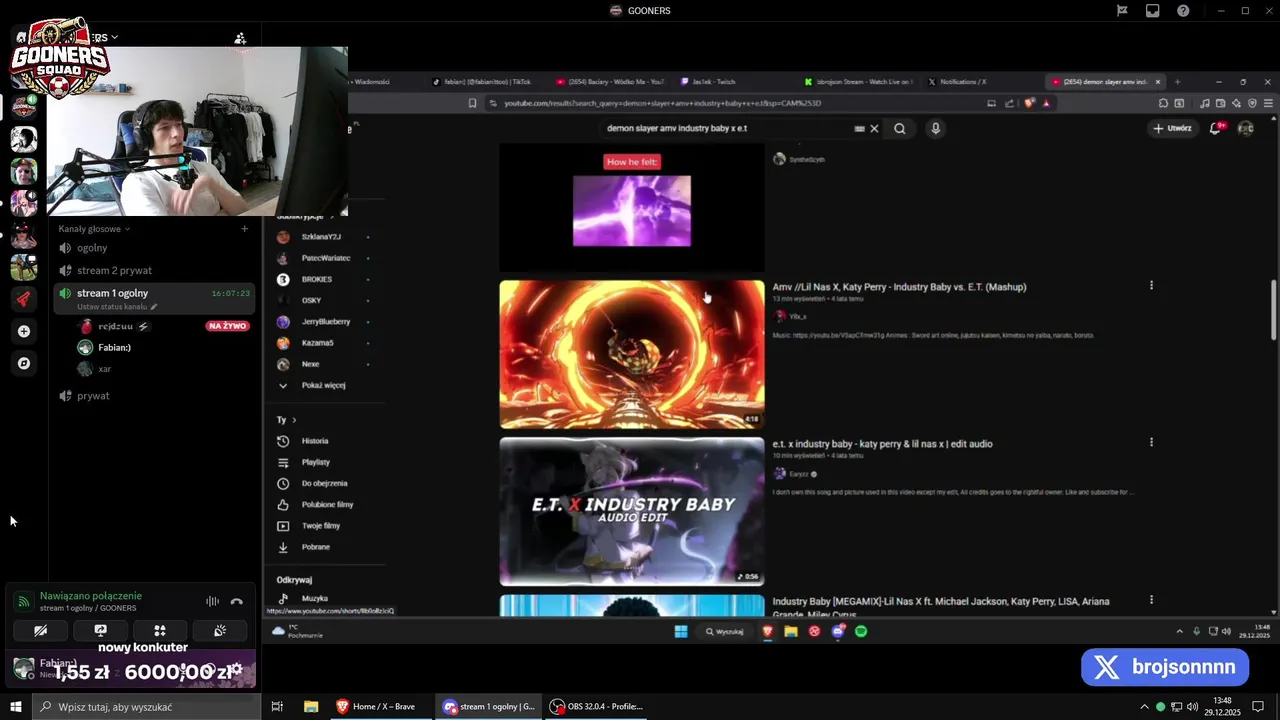The height and width of the screenshot is (720, 1280).
Task: Open Polubione filmy in YouTube sidebar
Action: coord(327,505)
